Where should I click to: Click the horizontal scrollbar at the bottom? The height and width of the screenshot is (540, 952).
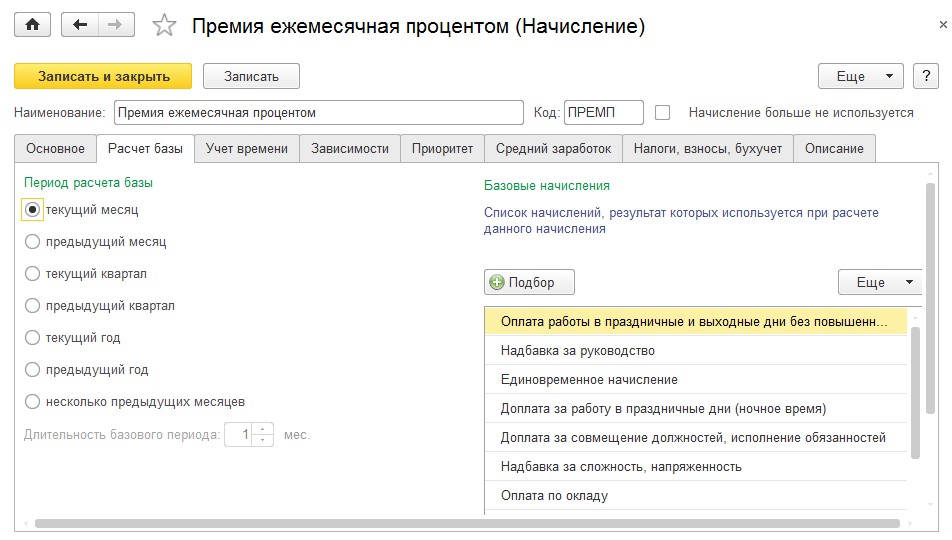[467, 524]
